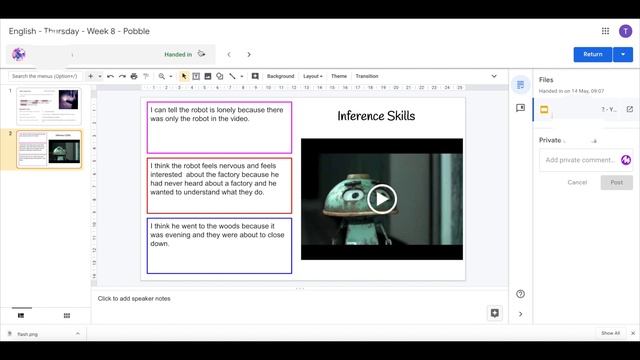This screenshot has width=640, height=360.
Task: Click the search the menus field
Action: [45, 76]
